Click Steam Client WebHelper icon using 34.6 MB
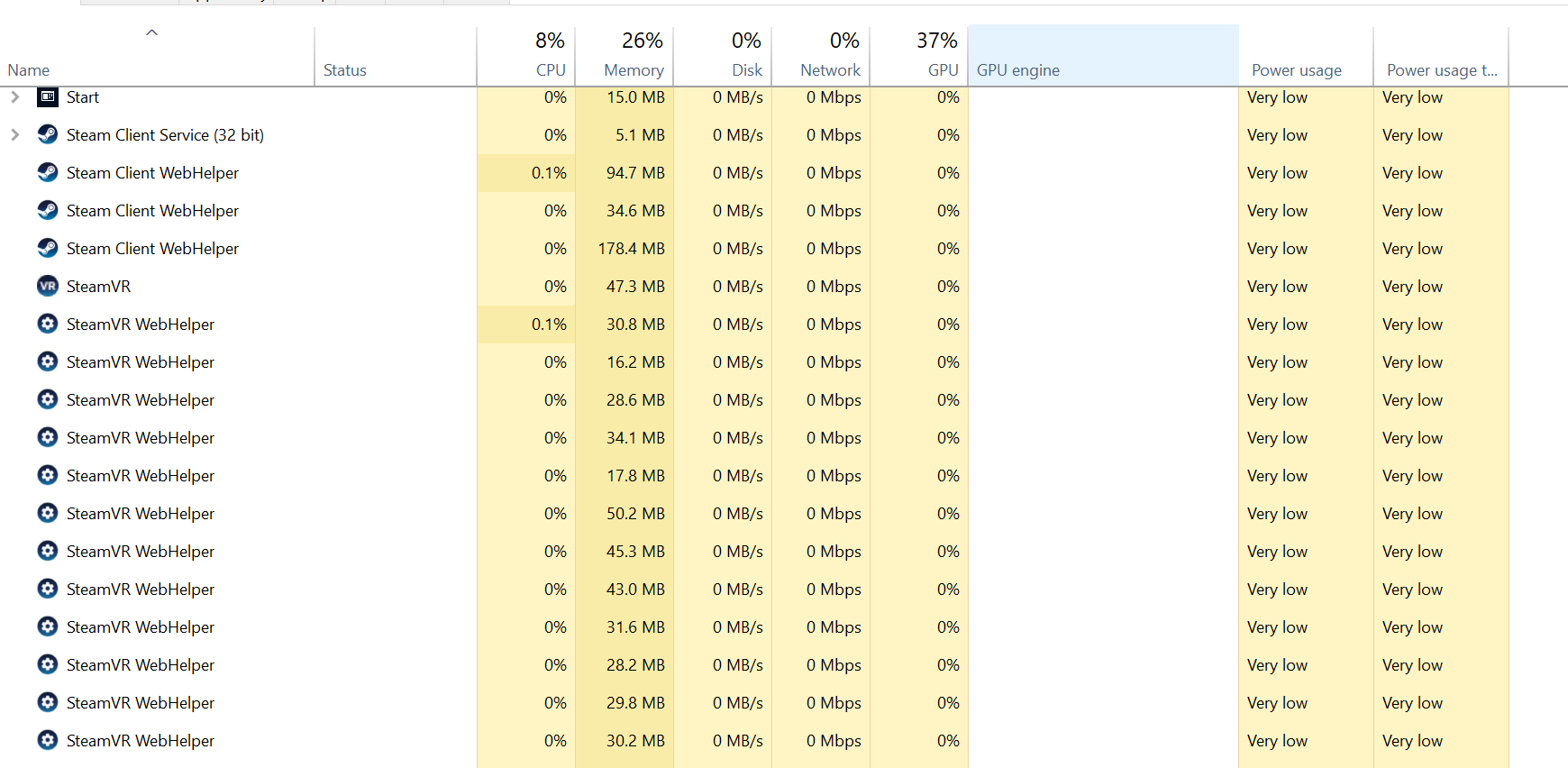 48,210
